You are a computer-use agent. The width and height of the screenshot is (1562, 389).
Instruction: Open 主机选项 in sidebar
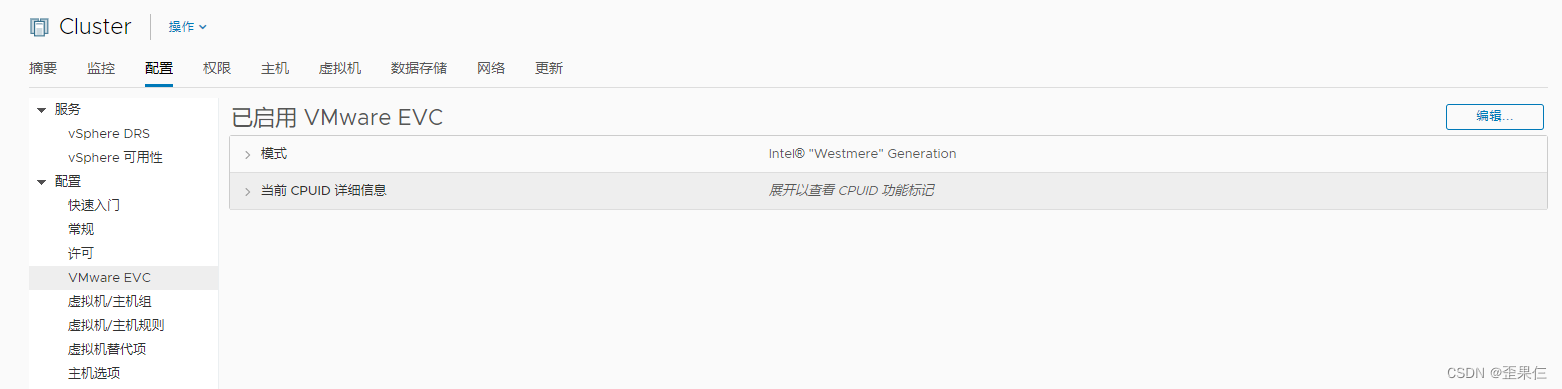coord(94,373)
